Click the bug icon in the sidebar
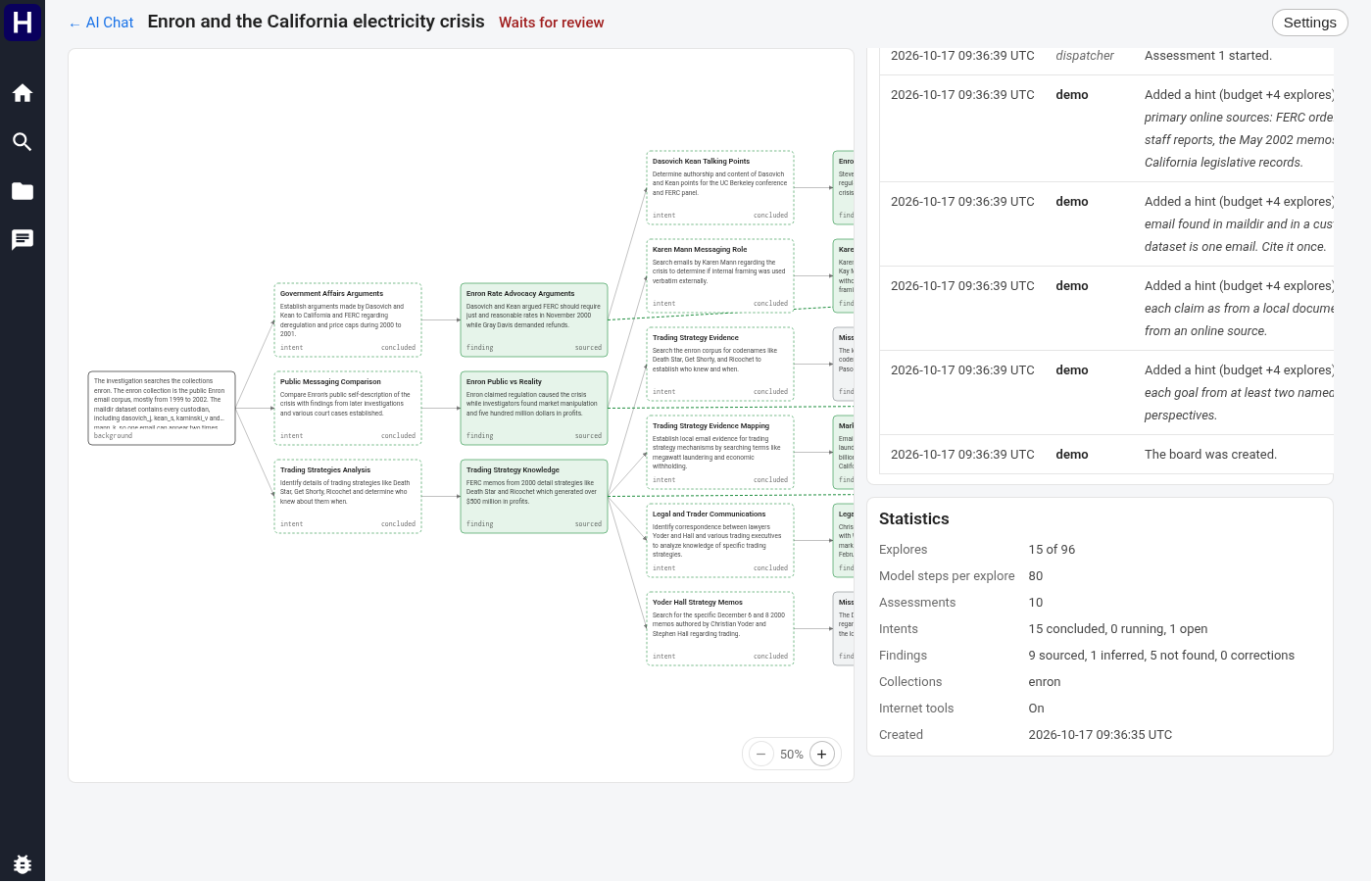Image resolution: width=1372 pixels, height=882 pixels. click(23, 863)
